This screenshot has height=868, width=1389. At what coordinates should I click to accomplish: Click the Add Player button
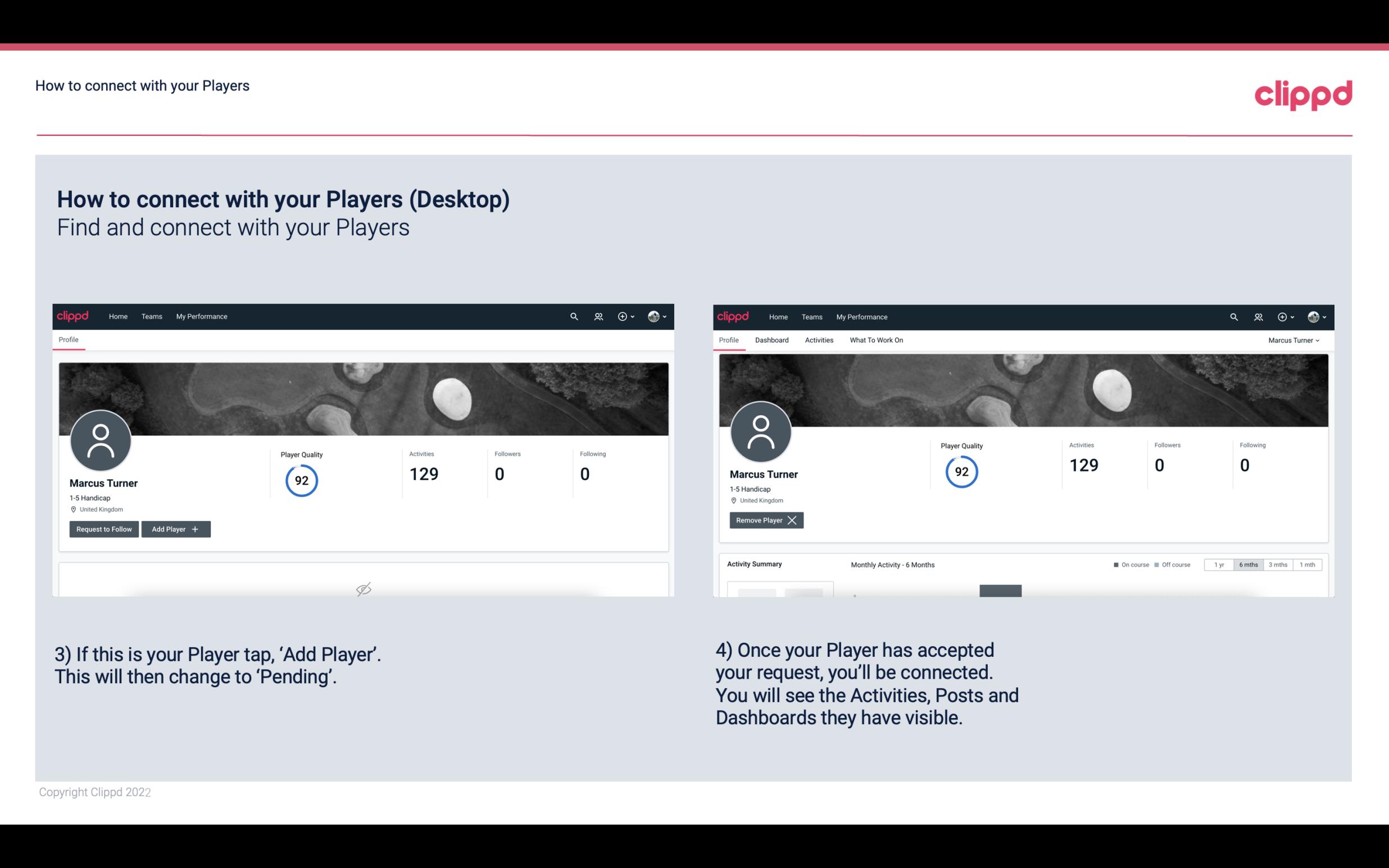tap(175, 529)
